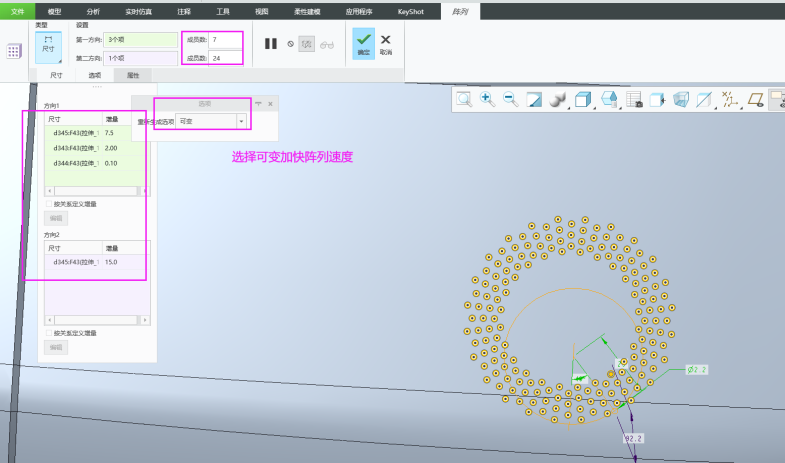Toggle first direction increment-by-relation checkbox

click(x=48, y=203)
